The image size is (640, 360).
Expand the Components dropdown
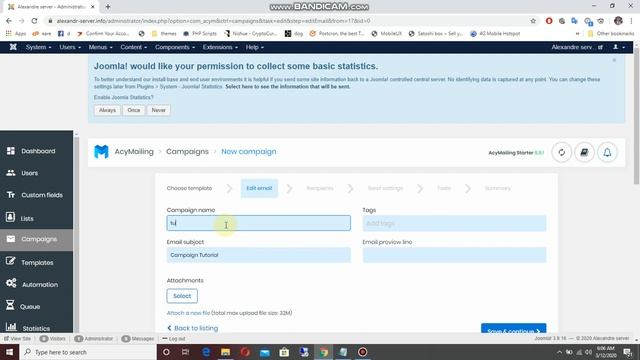coord(175,47)
